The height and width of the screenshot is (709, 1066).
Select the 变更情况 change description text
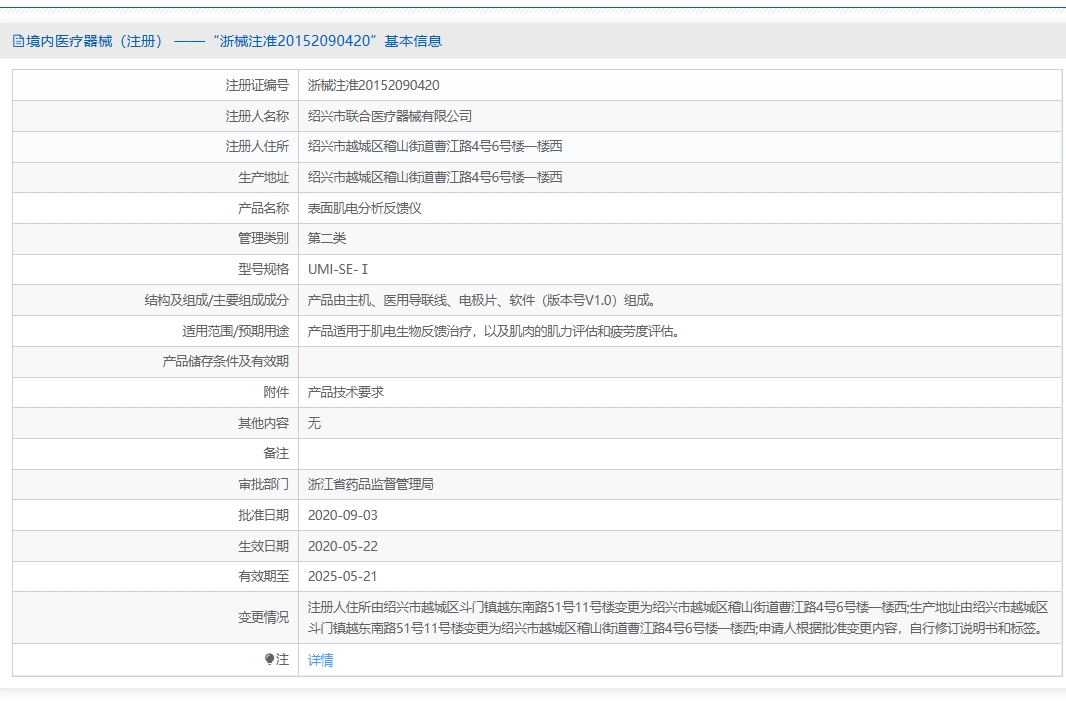tap(678, 618)
